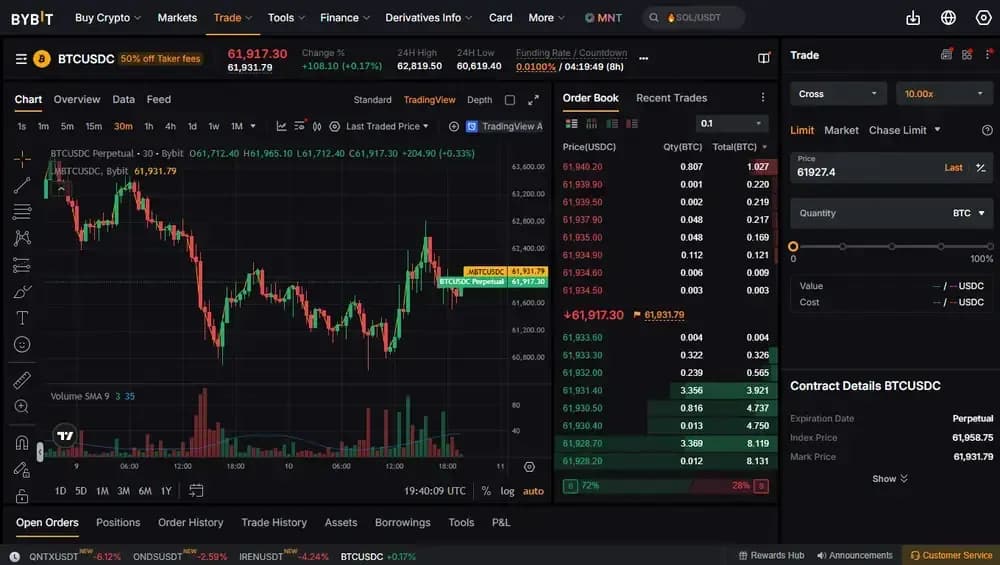Toggle lock all drawing tools

point(22,495)
